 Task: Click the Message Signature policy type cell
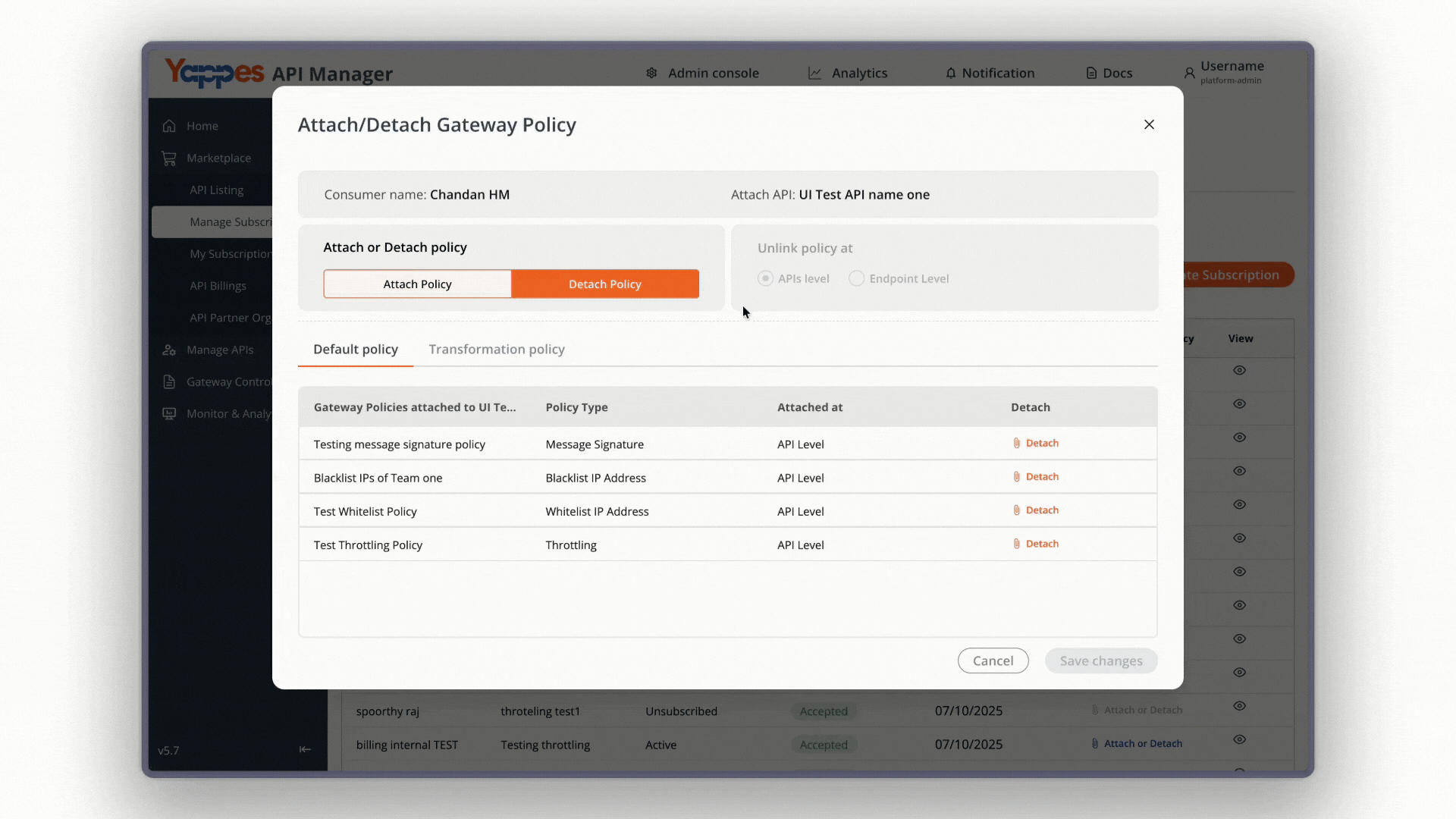click(595, 444)
